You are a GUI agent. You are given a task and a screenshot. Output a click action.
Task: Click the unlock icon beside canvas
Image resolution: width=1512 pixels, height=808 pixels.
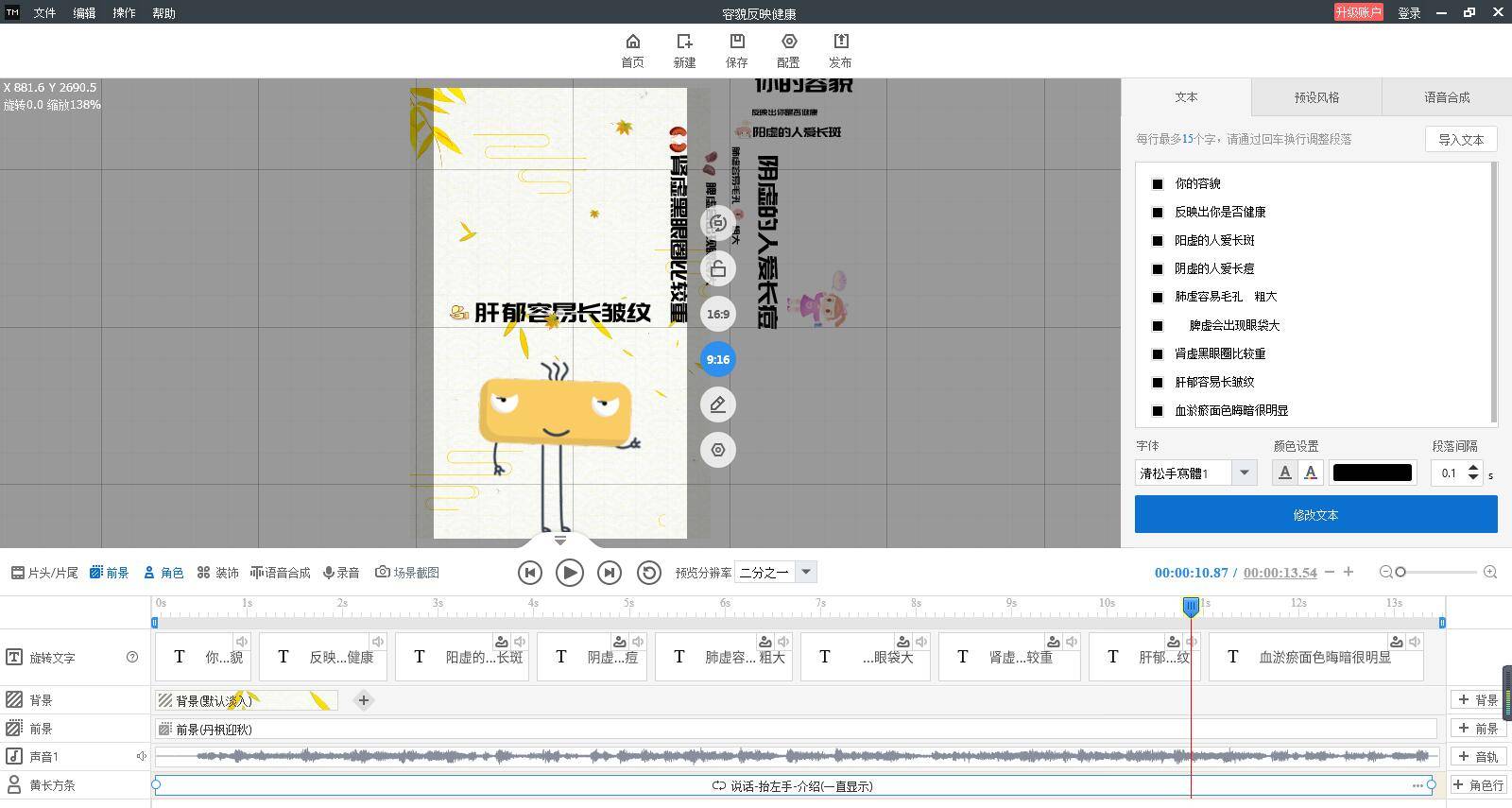[x=718, y=269]
